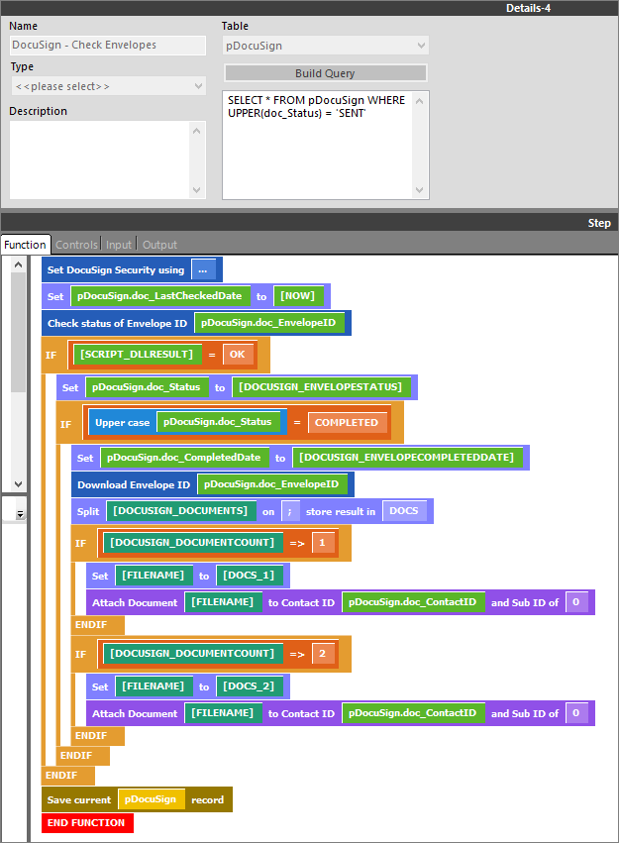Click the [DOCUSIGN_ENVELOPESTATUS] token

321,387
